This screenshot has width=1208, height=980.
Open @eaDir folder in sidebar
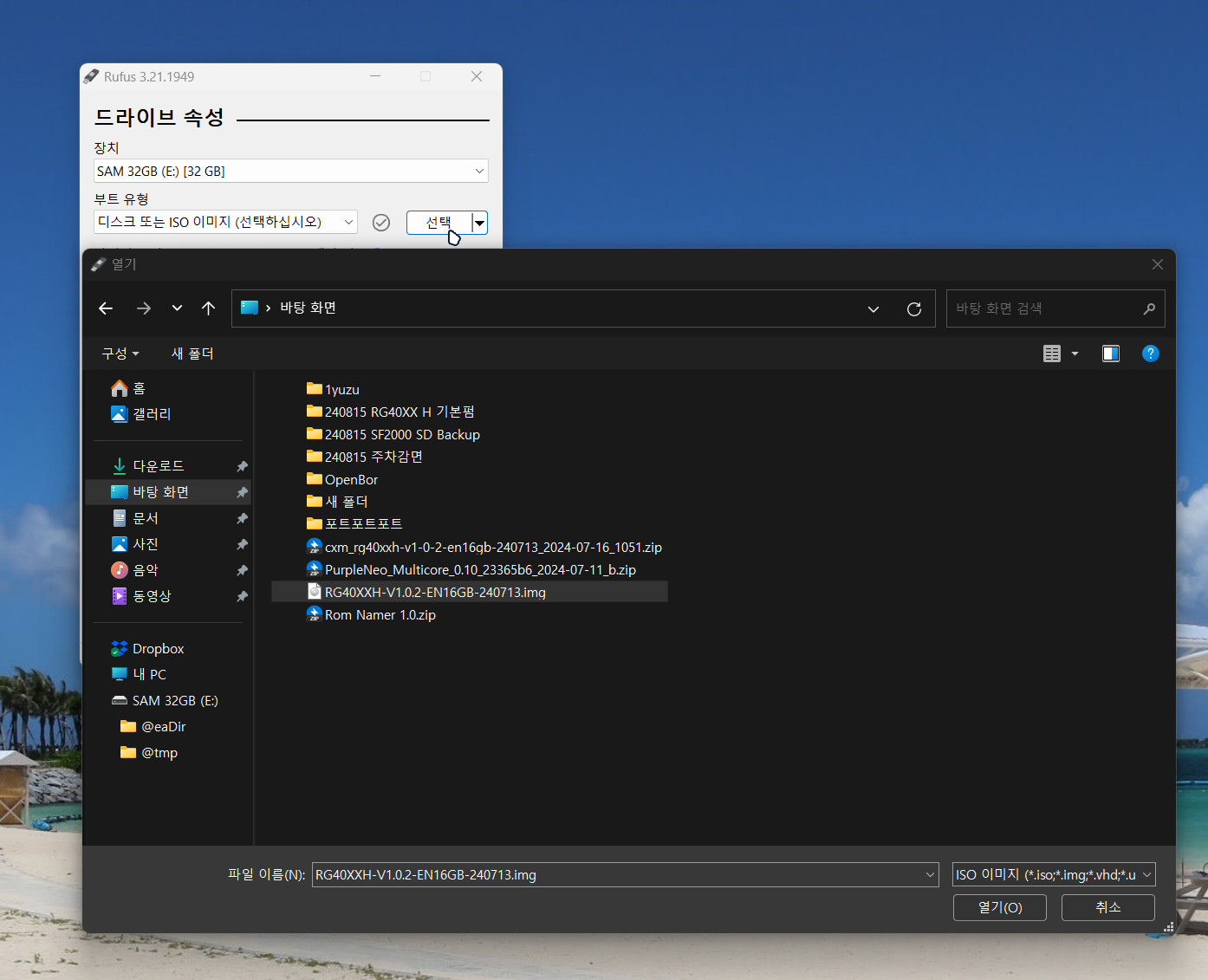point(153,726)
